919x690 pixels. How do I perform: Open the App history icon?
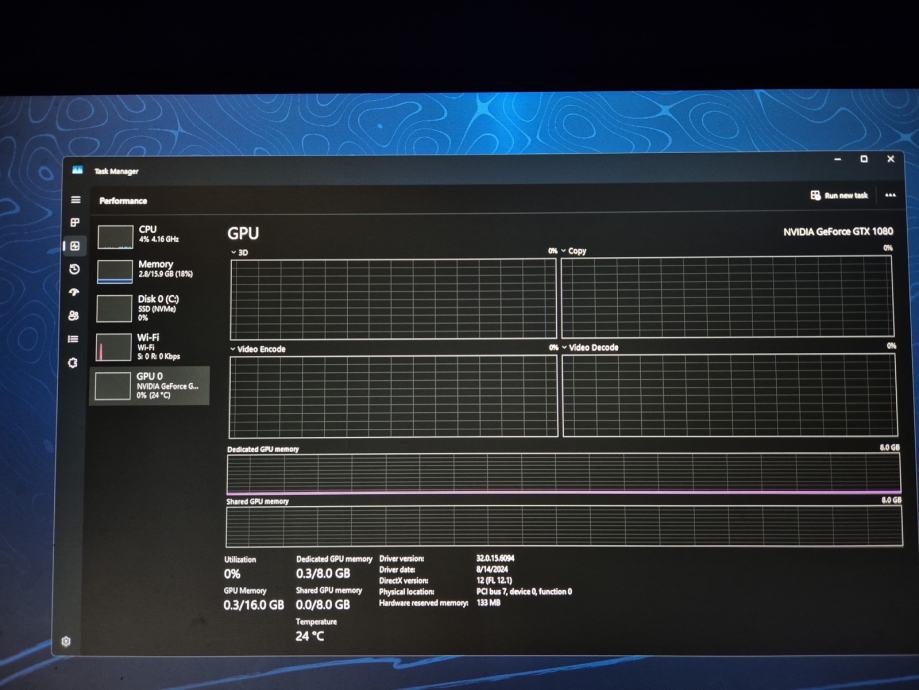pyautogui.click(x=74, y=269)
